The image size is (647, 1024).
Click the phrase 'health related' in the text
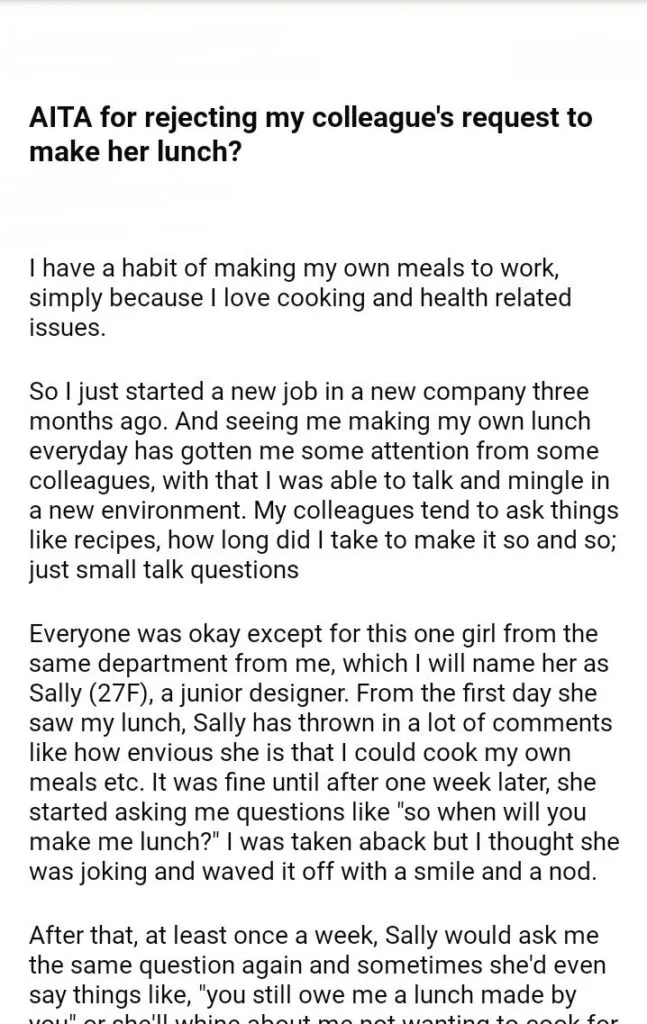pos(496,298)
